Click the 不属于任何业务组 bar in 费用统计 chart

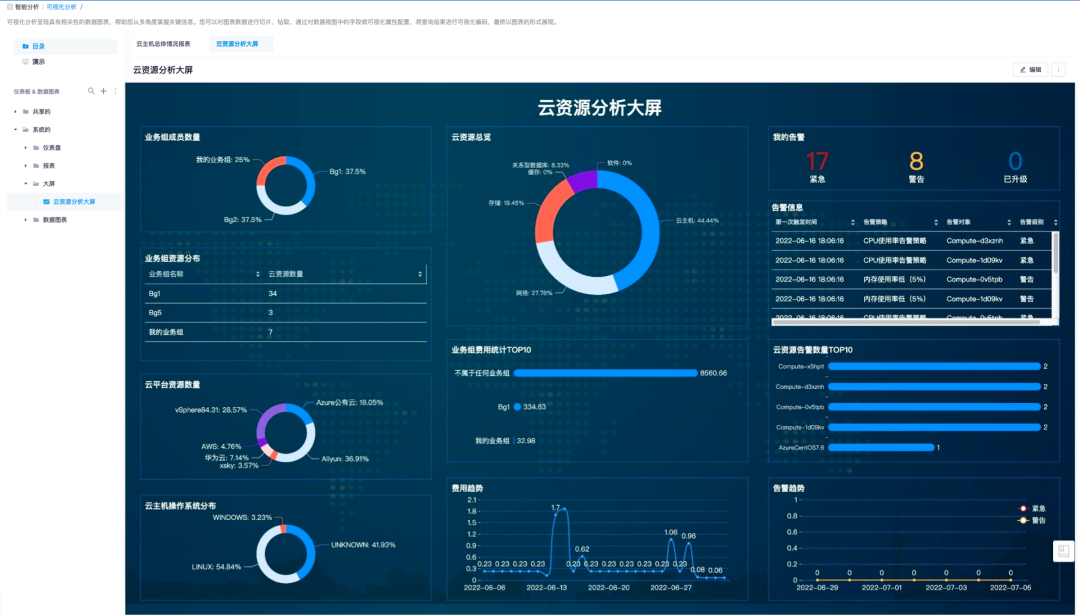(606, 373)
